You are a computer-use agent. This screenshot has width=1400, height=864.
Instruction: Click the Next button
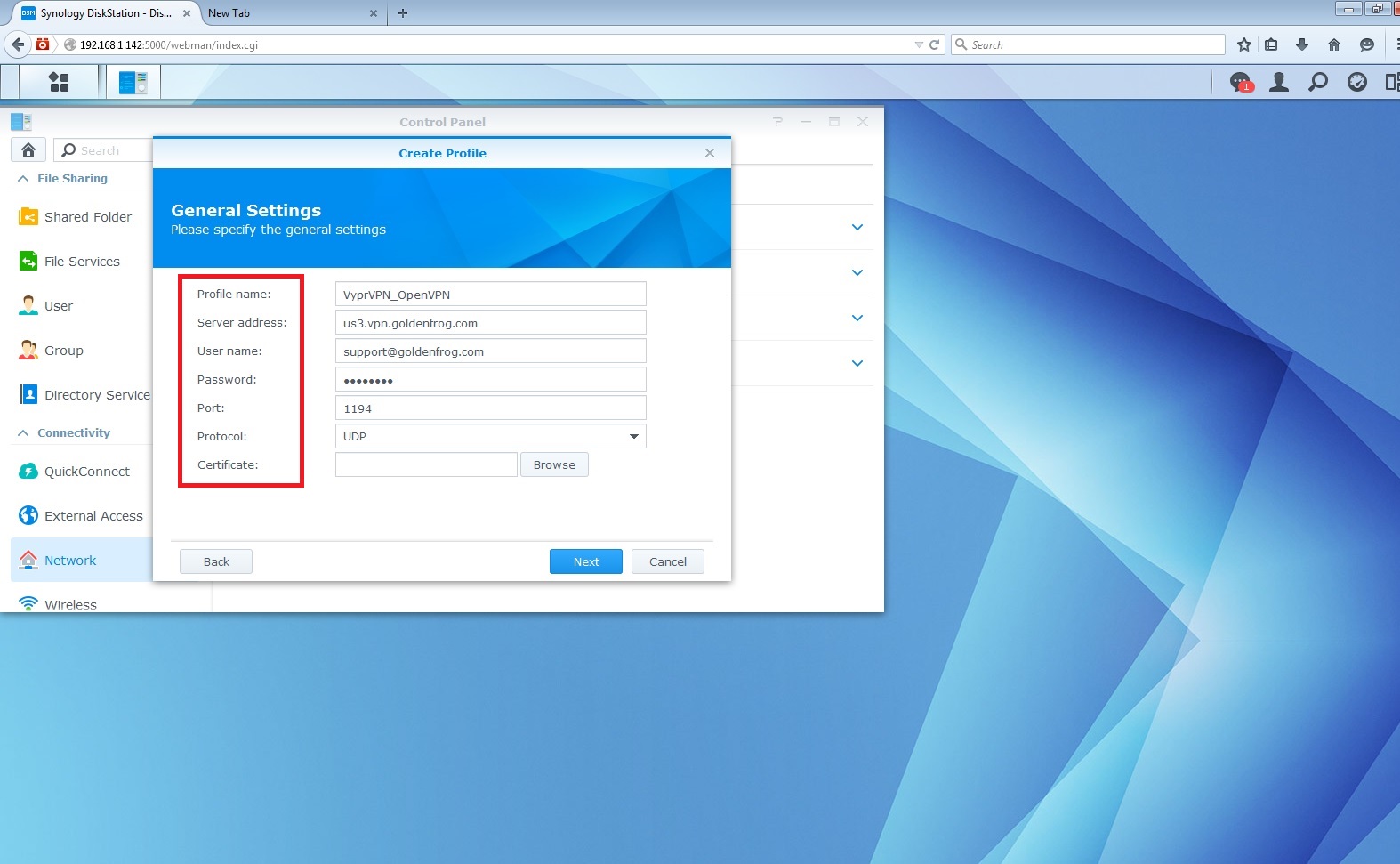coord(585,561)
